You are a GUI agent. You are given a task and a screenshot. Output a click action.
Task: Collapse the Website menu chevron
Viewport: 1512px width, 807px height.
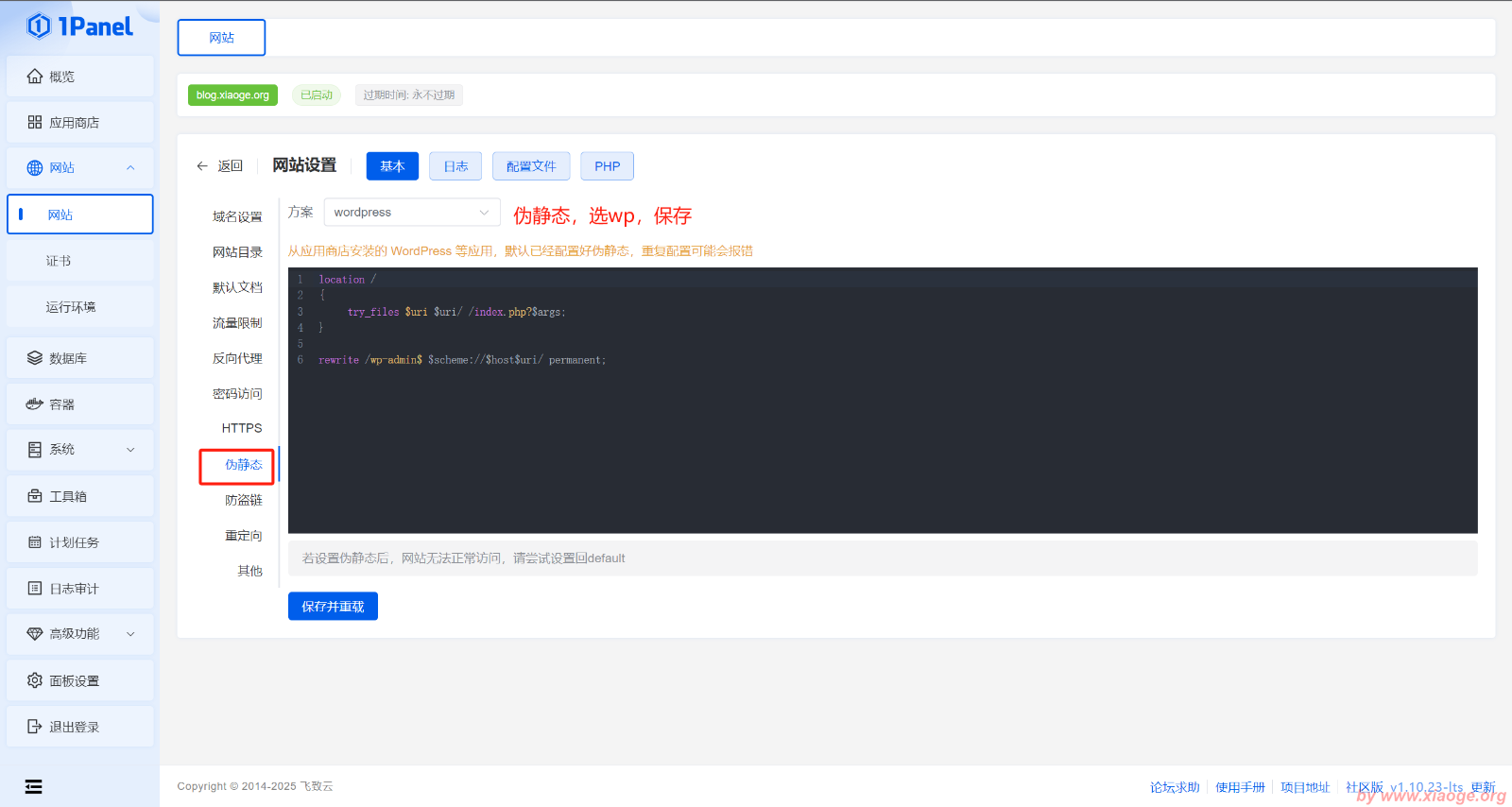tap(130, 168)
